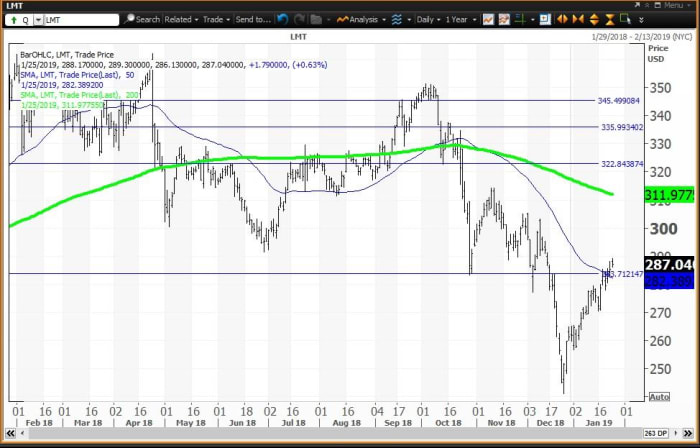Click the 322.843874 level label

click(622, 164)
